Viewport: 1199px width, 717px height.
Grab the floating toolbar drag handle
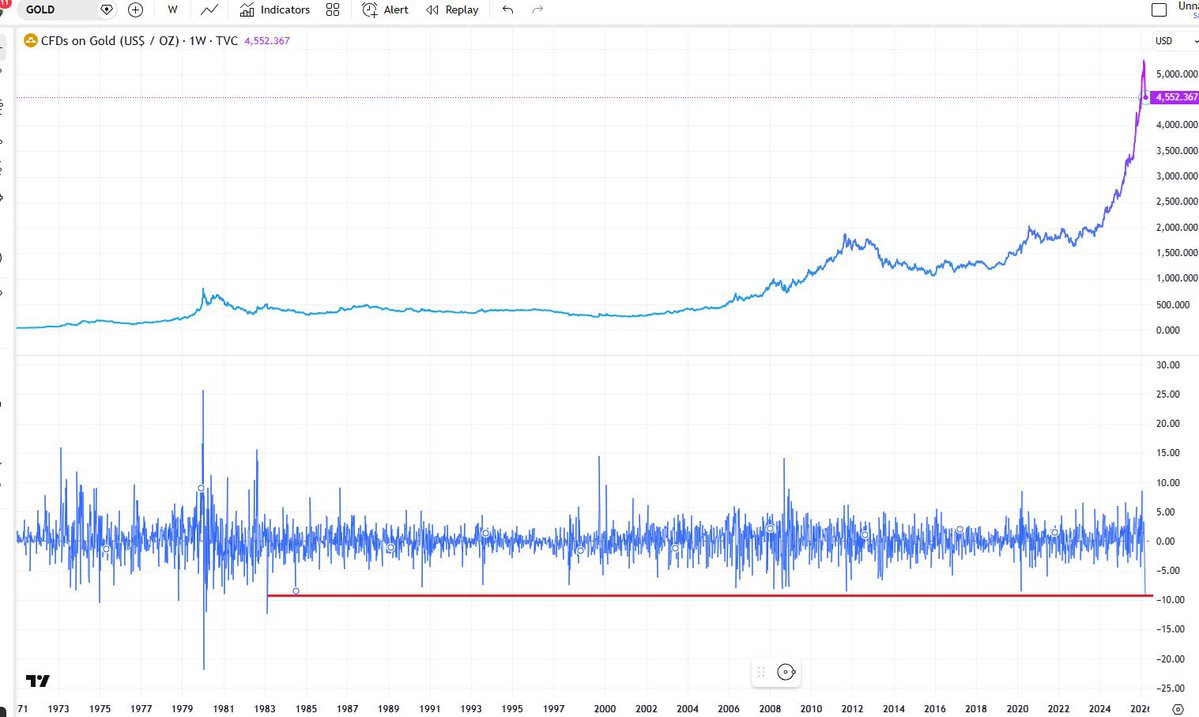[x=761, y=672]
